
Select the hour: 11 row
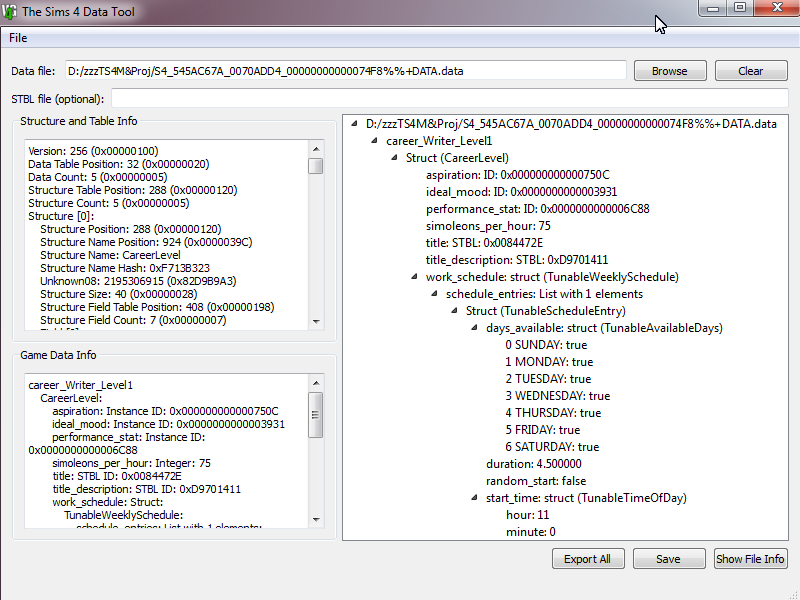click(528, 515)
